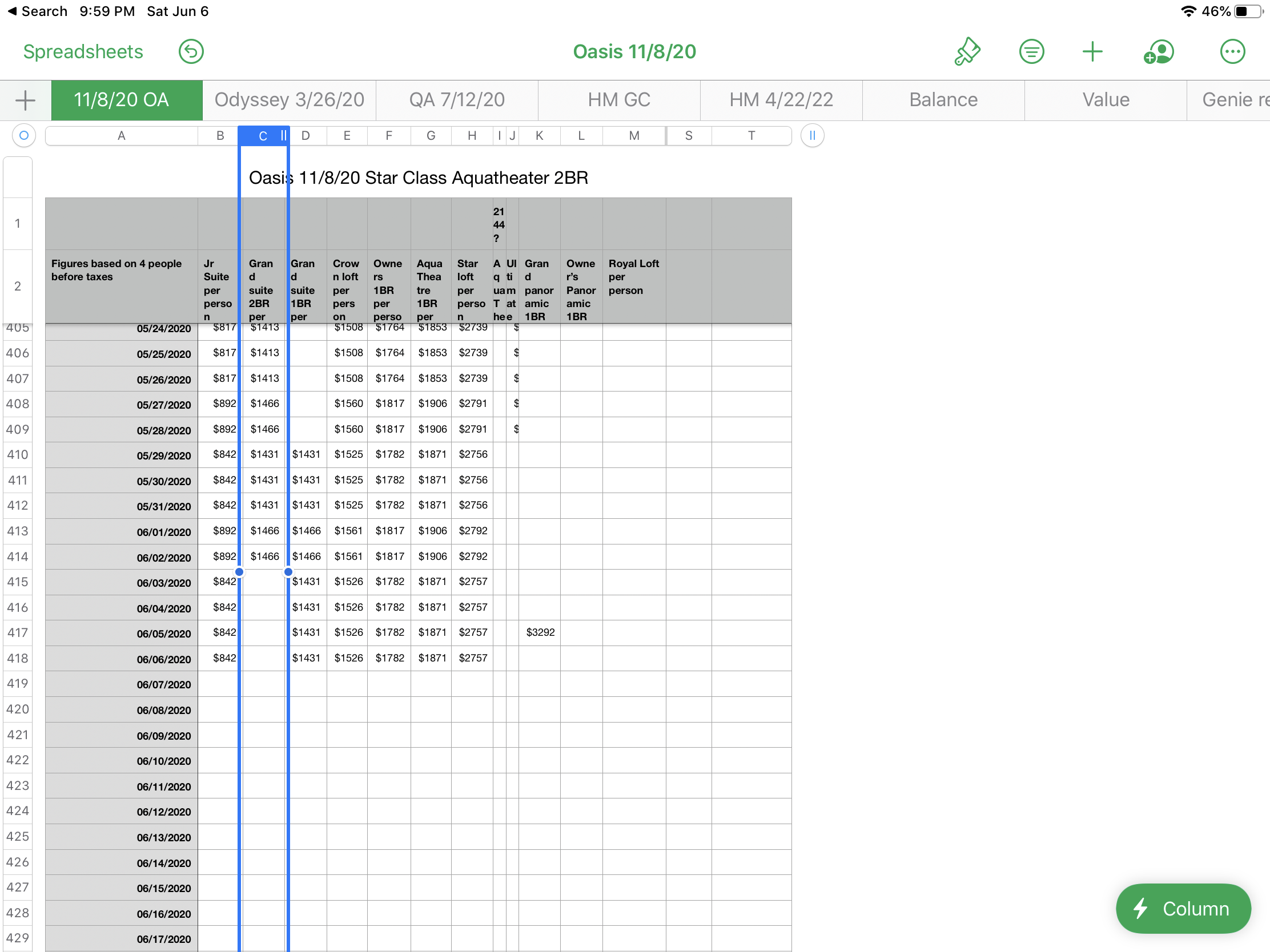The image size is (1270, 952).
Task: Switch to the Odyssey 3/26/20 tab
Action: click(290, 100)
